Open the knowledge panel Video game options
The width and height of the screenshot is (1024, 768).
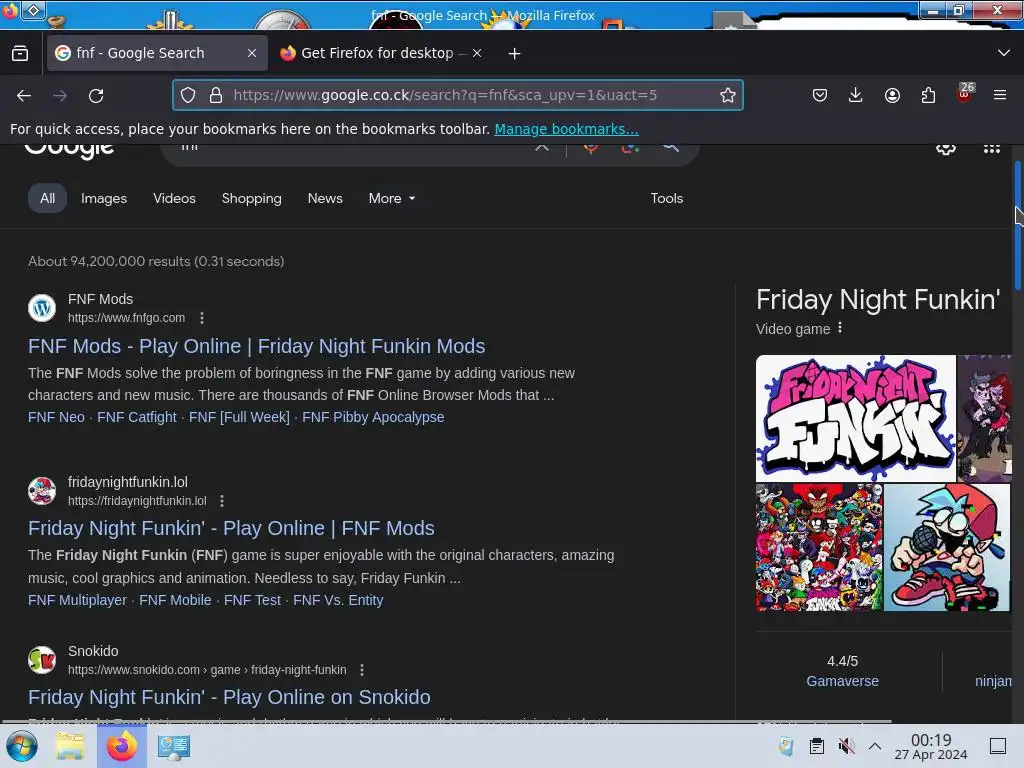coord(840,328)
